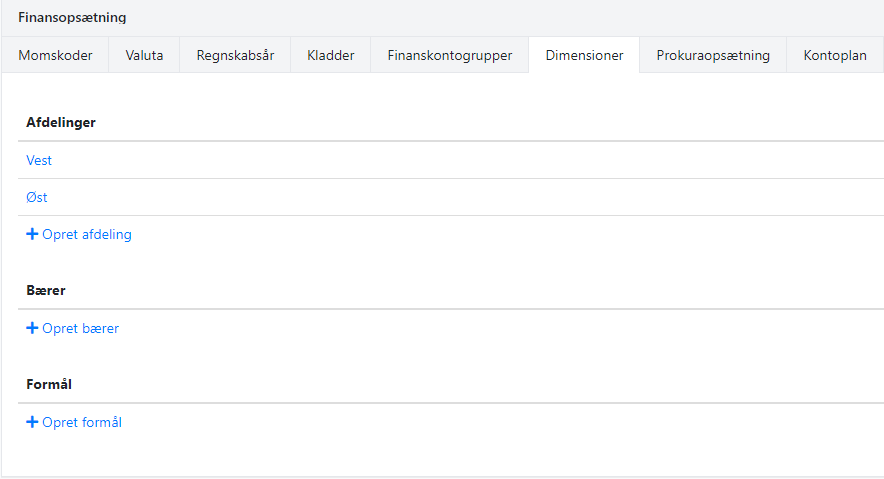Click the Afdelinger section heading

point(60,122)
